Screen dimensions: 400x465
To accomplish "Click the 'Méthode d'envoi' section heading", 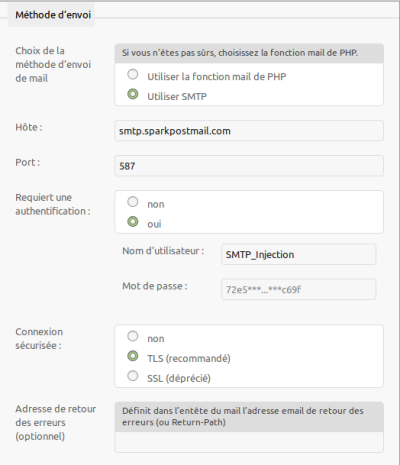I will point(53,15).
